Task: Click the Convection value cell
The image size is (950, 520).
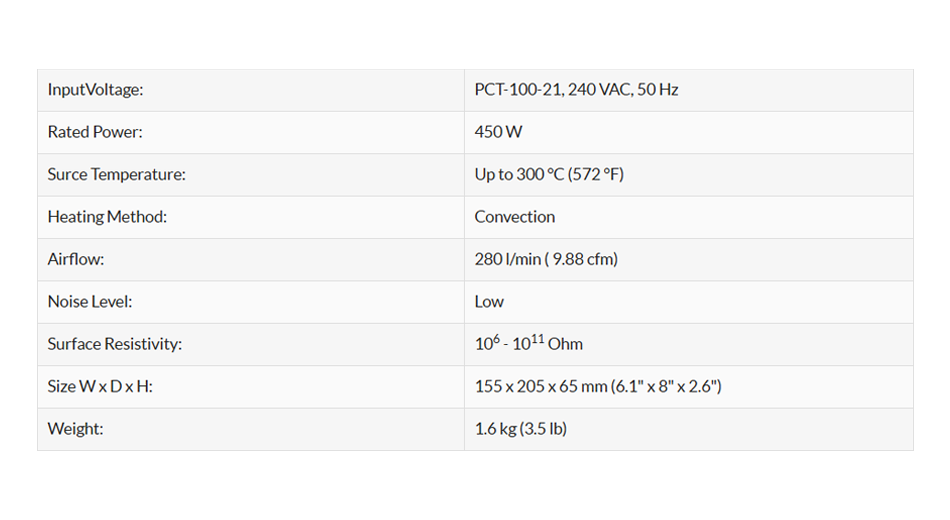Action: click(514, 217)
